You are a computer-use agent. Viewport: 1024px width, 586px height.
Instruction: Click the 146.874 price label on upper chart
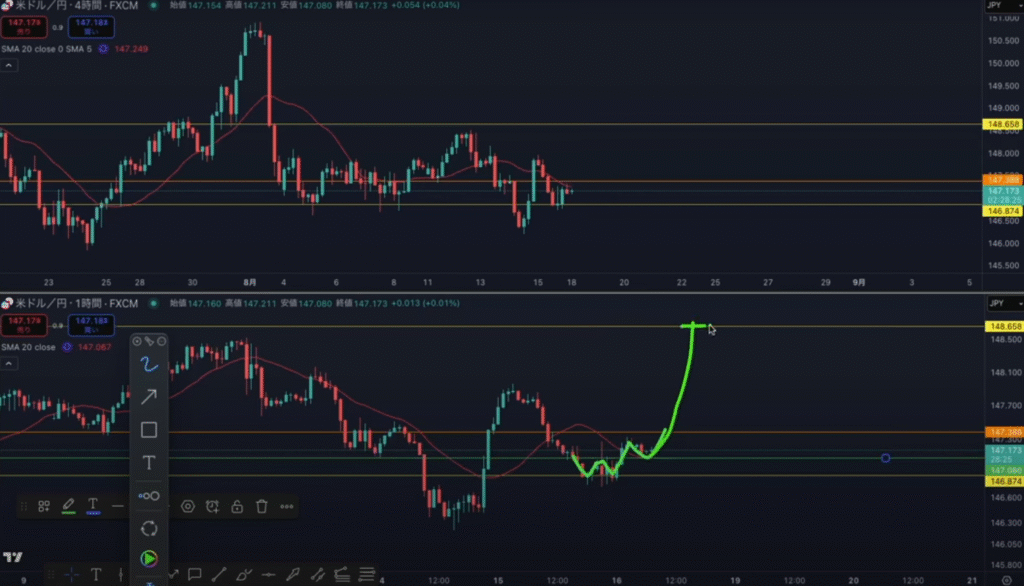point(1002,211)
